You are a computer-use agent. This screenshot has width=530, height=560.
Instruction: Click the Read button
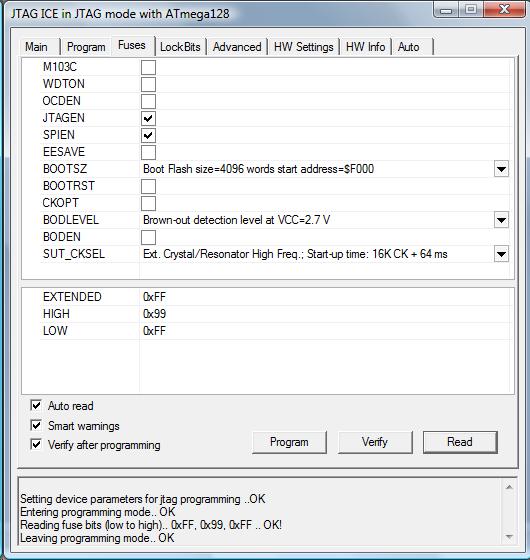click(x=460, y=442)
